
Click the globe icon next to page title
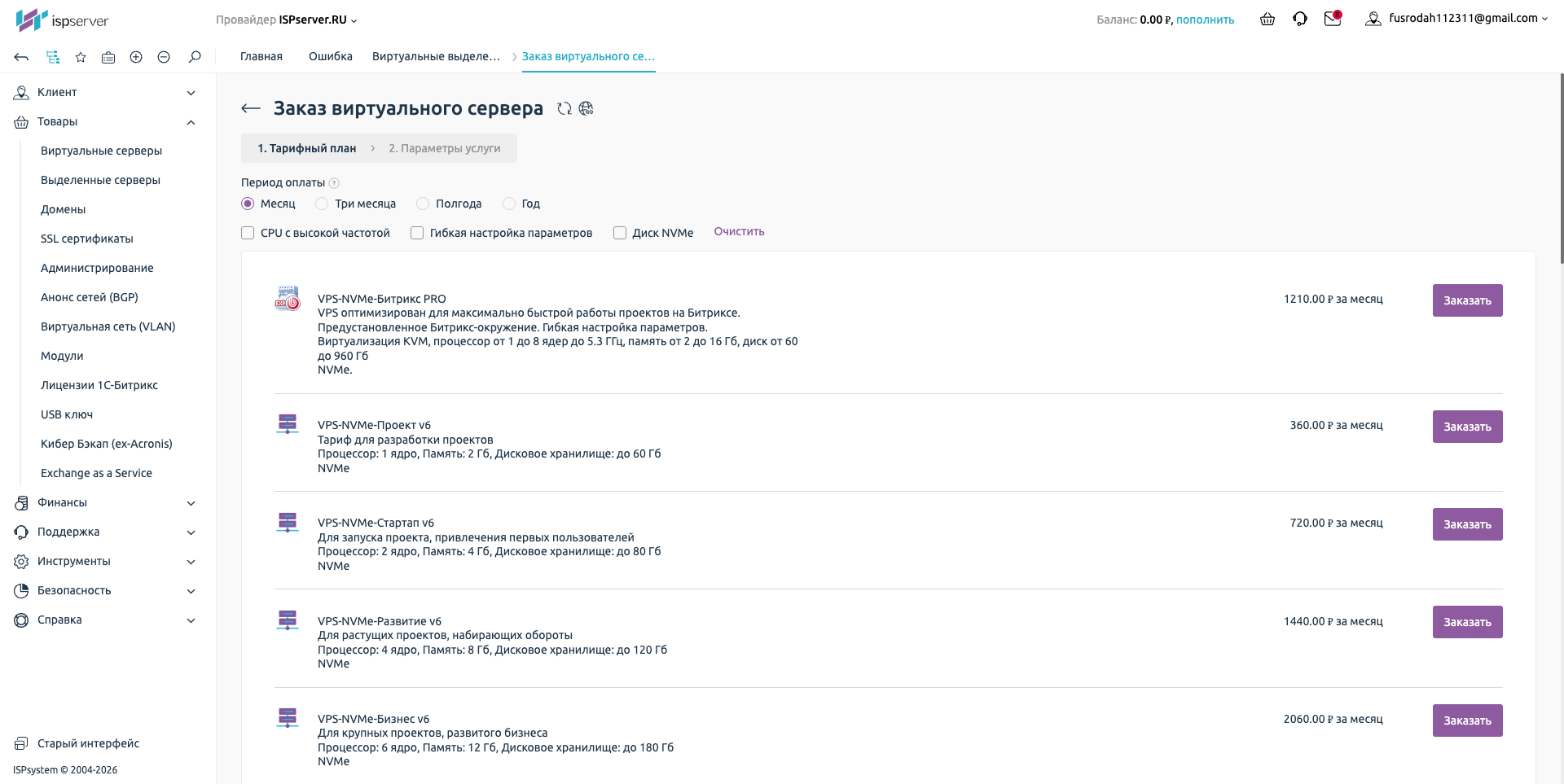tap(586, 108)
